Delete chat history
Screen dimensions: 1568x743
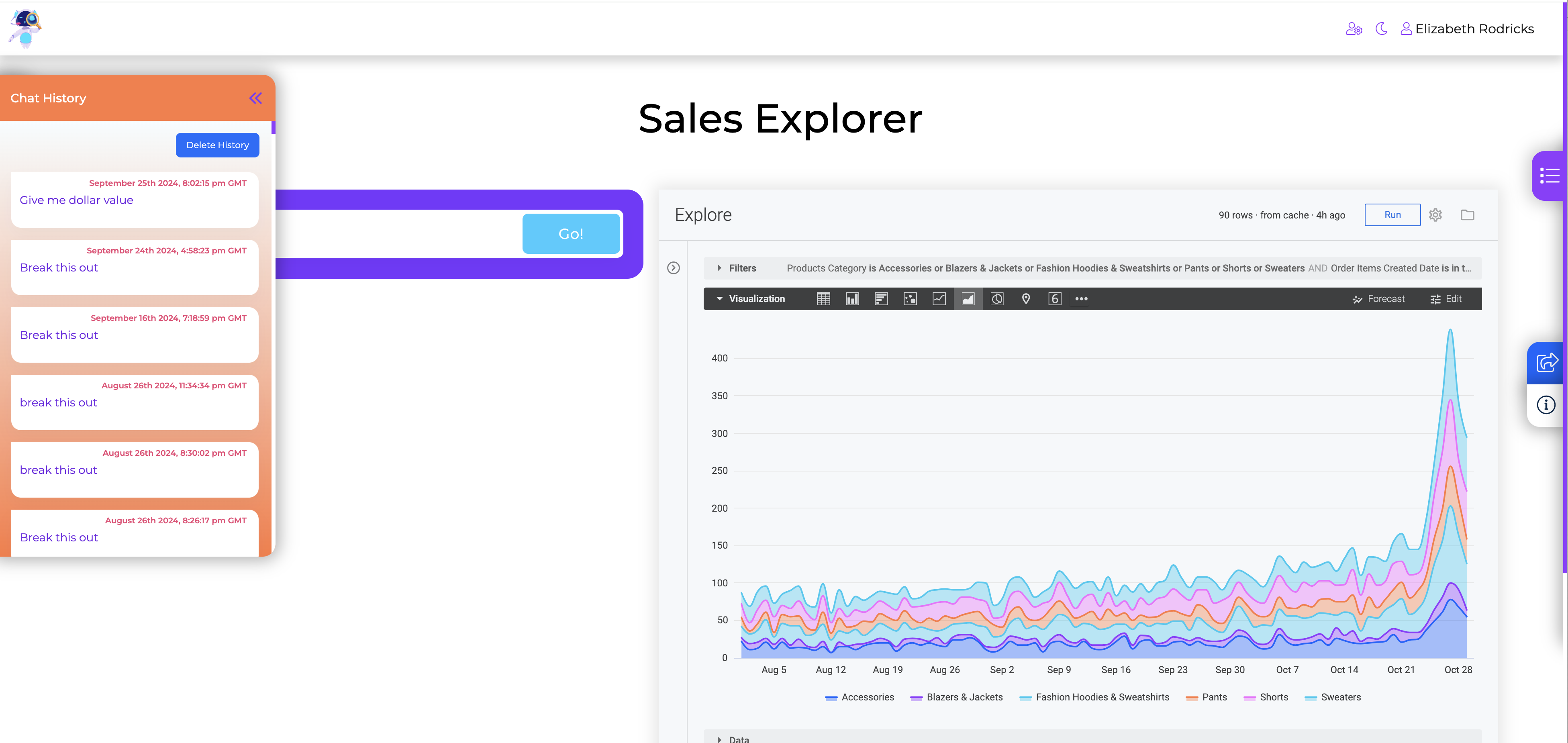pos(217,145)
